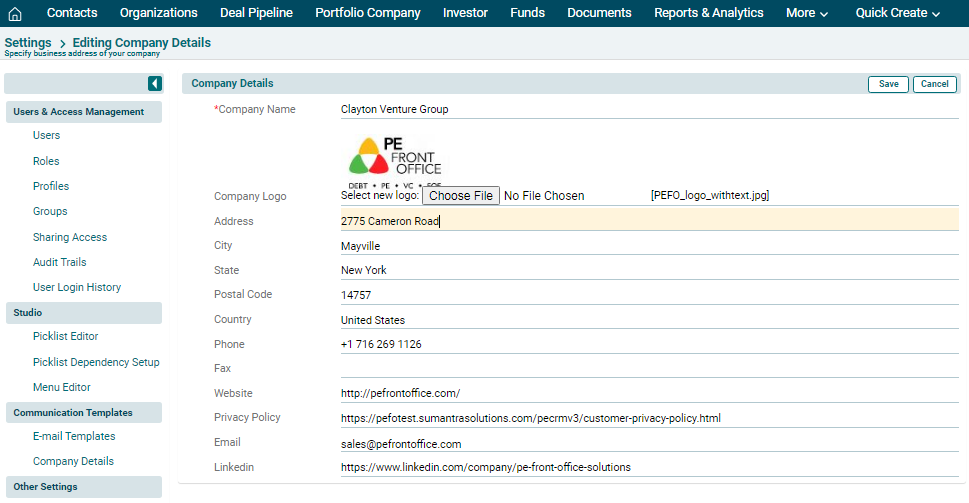Screen dimensions: 969x503
Task: Cancel editing company details
Action: [x=934, y=84]
